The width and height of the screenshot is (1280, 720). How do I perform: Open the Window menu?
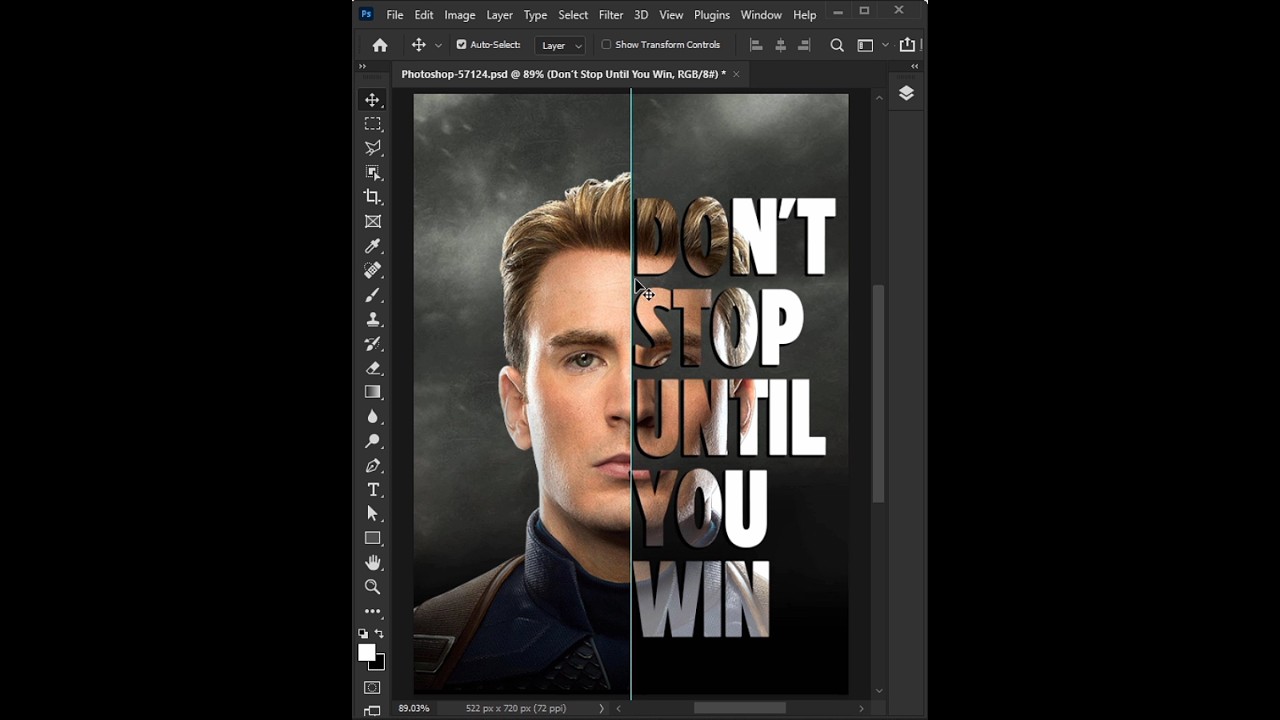761,15
